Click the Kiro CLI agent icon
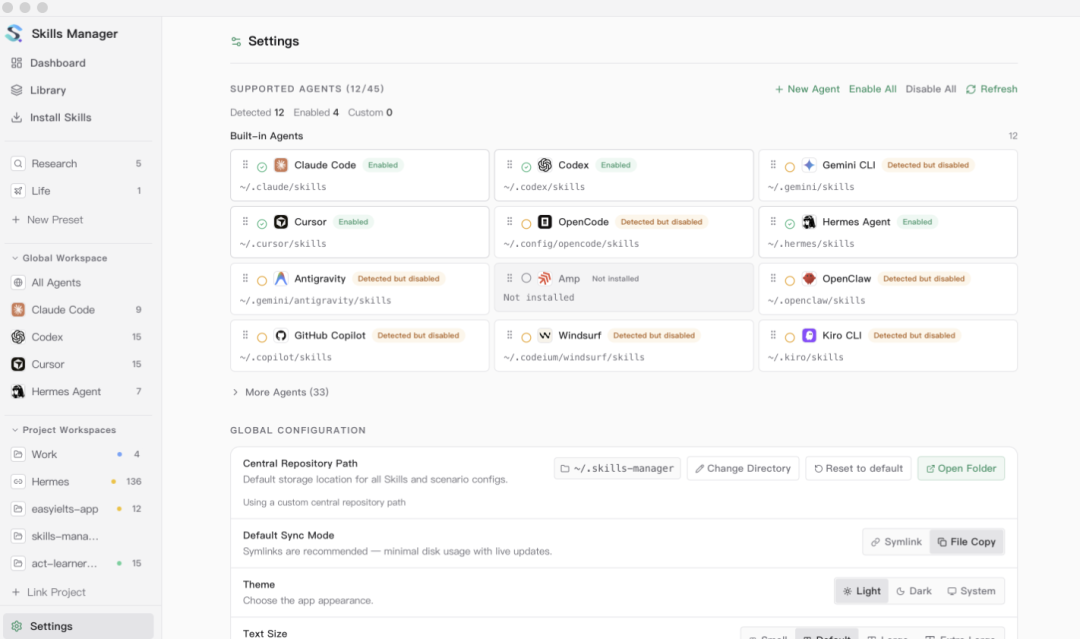Screen dimensions: 1080x639 tap(809, 335)
